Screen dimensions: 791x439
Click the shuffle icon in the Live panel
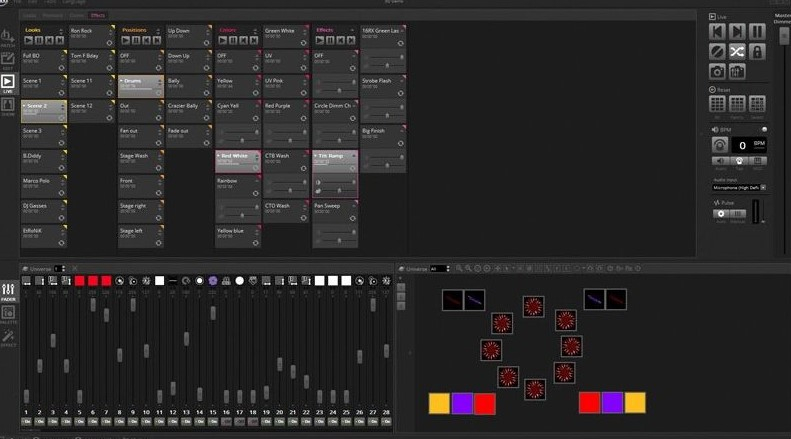(737, 51)
